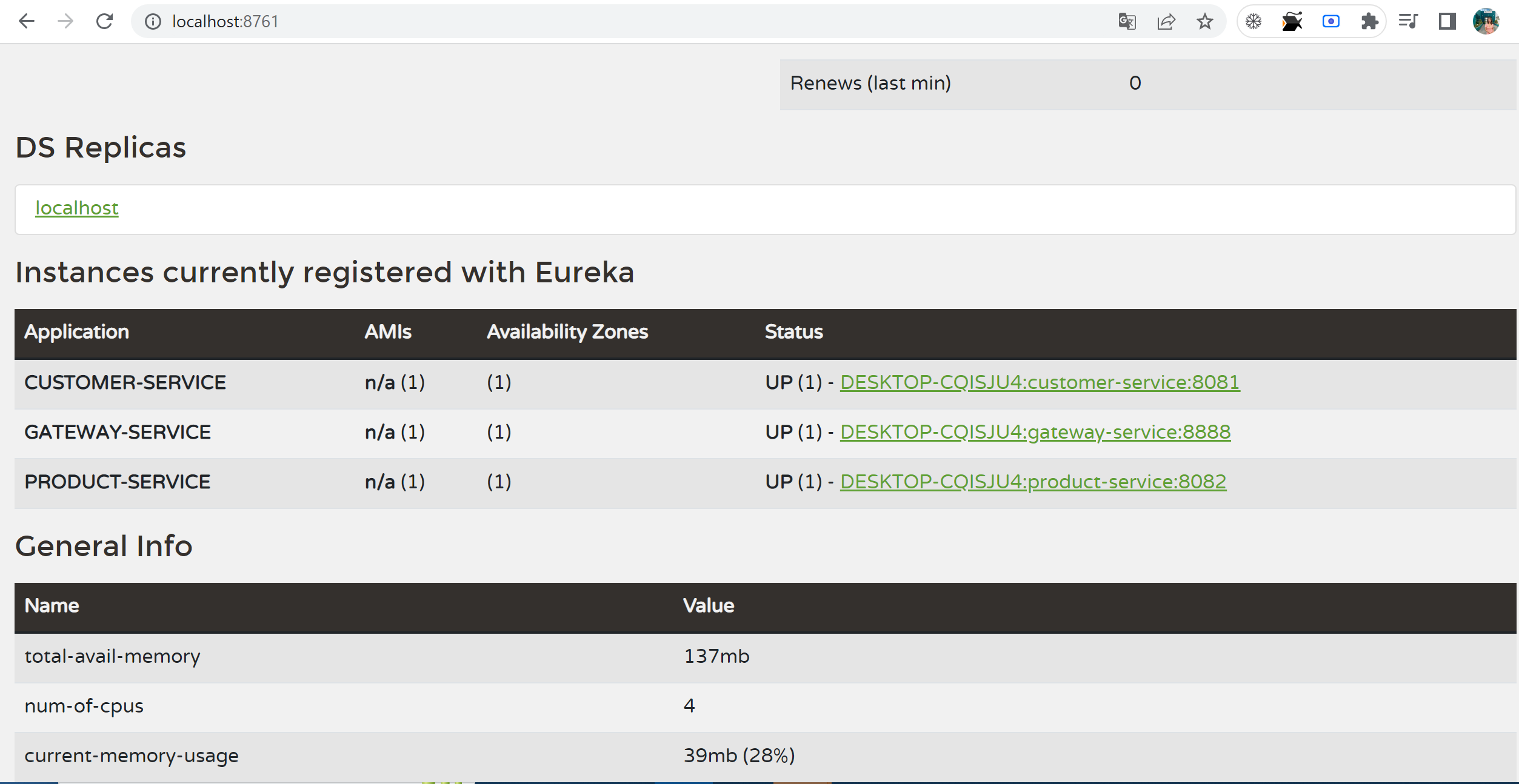
Task: Click the browser forward arrow
Action: coord(65,22)
